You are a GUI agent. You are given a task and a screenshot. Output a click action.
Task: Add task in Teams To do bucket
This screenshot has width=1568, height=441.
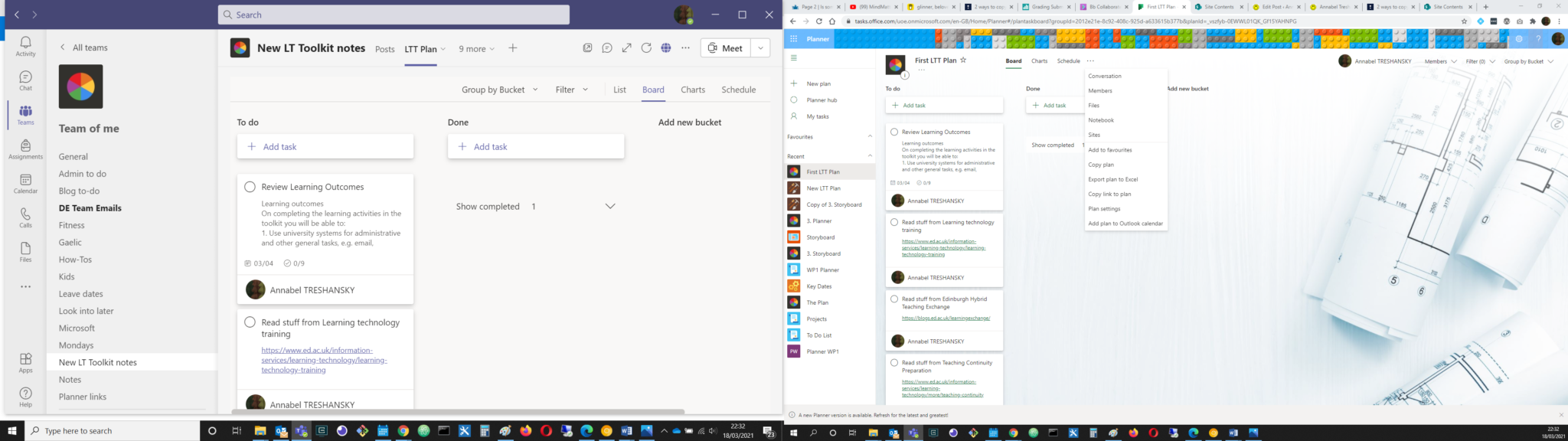coord(325,147)
